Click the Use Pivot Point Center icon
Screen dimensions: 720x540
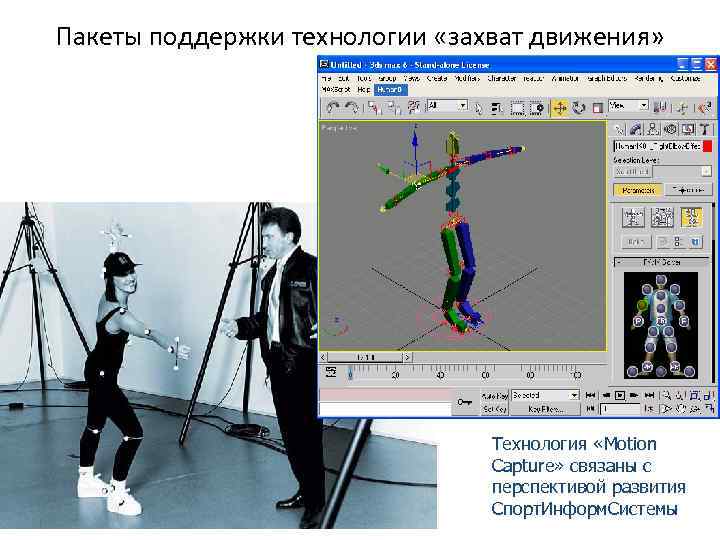(660, 108)
